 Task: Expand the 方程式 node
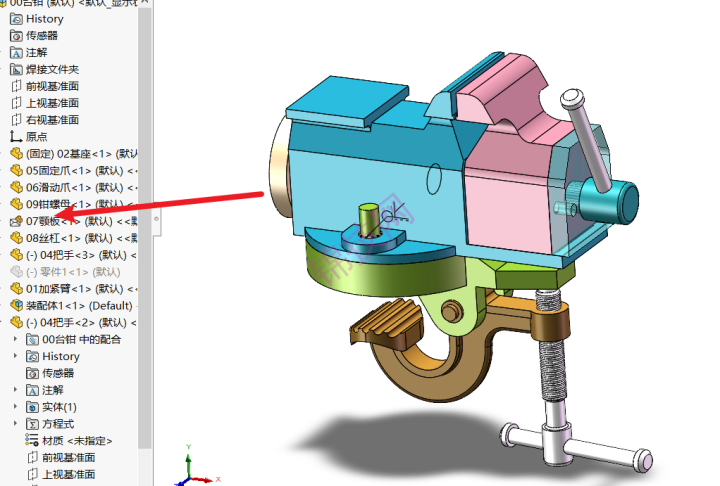point(15,424)
